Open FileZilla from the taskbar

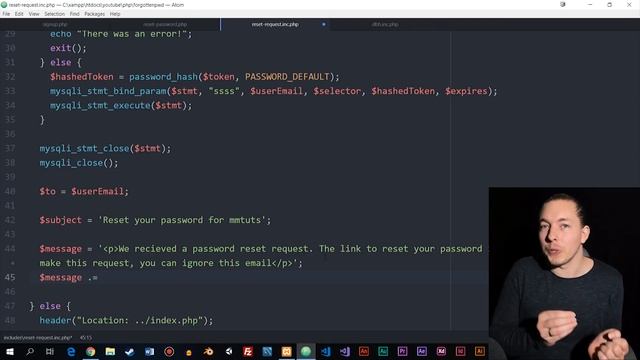pos(247,351)
